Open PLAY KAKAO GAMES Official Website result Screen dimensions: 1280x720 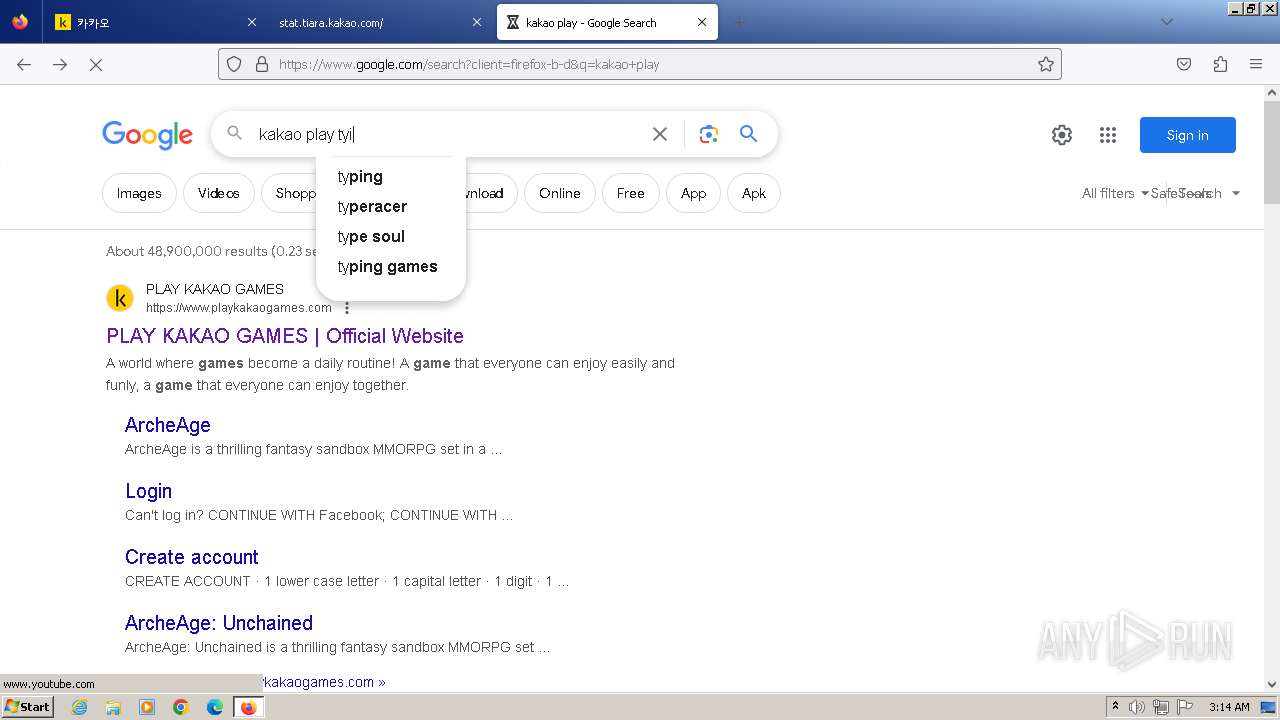[x=285, y=336]
